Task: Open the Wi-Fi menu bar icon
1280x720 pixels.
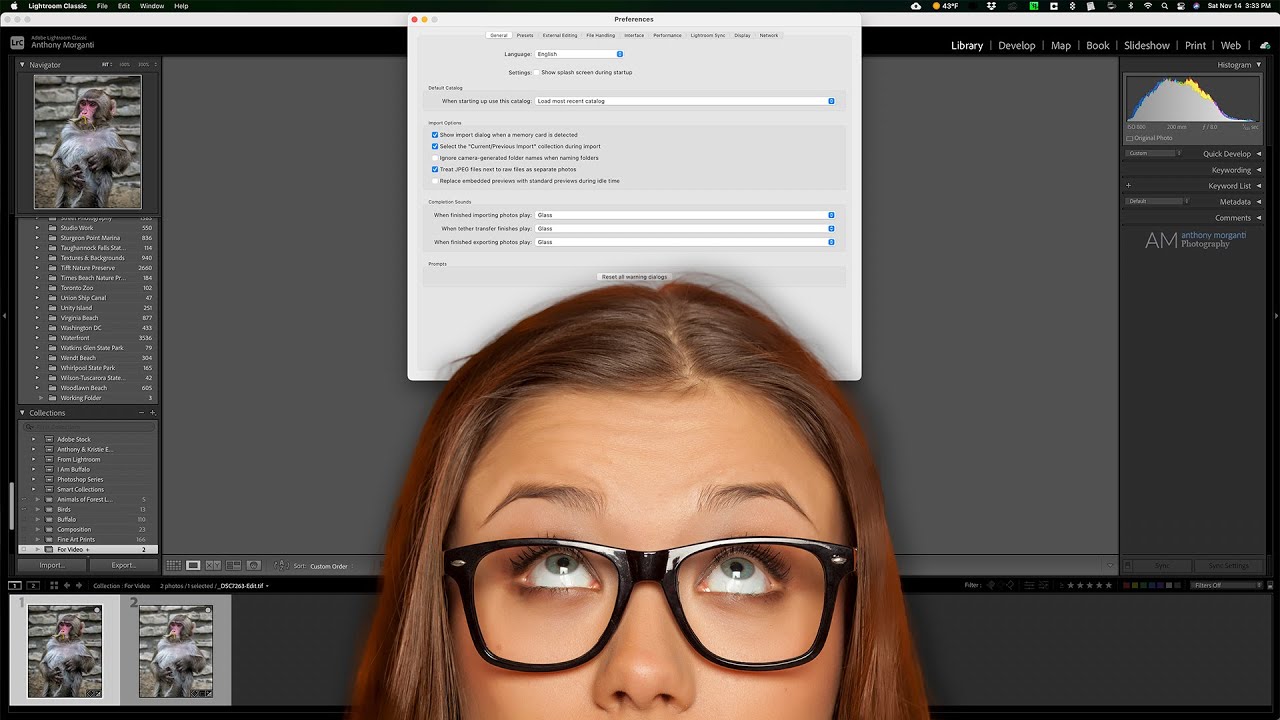Action: pos(1148,6)
